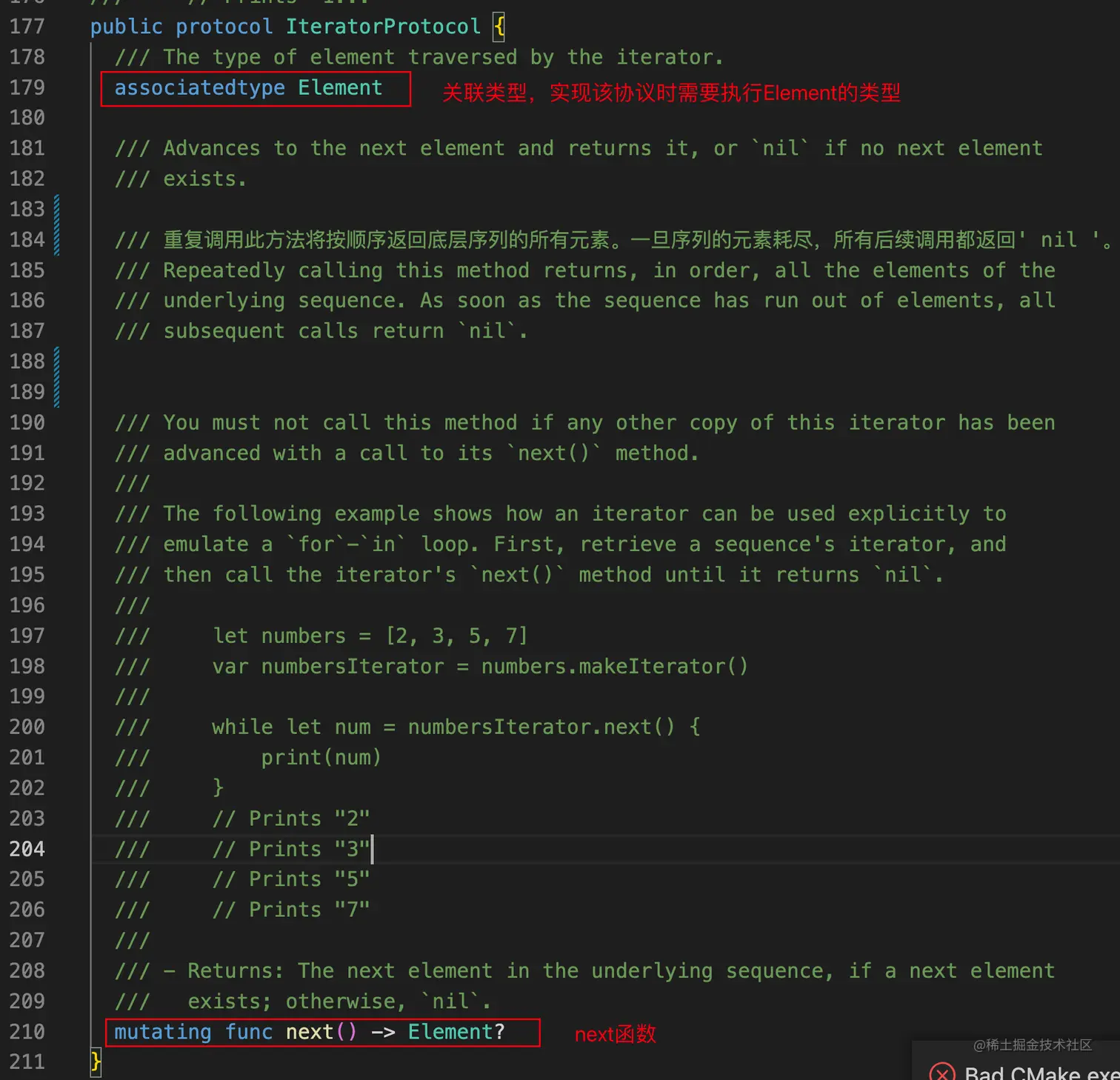Click "Element" after associatedtype on line 179
This screenshot has width=1120, height=1080.
pyautogui.click(x=341, y=87)
